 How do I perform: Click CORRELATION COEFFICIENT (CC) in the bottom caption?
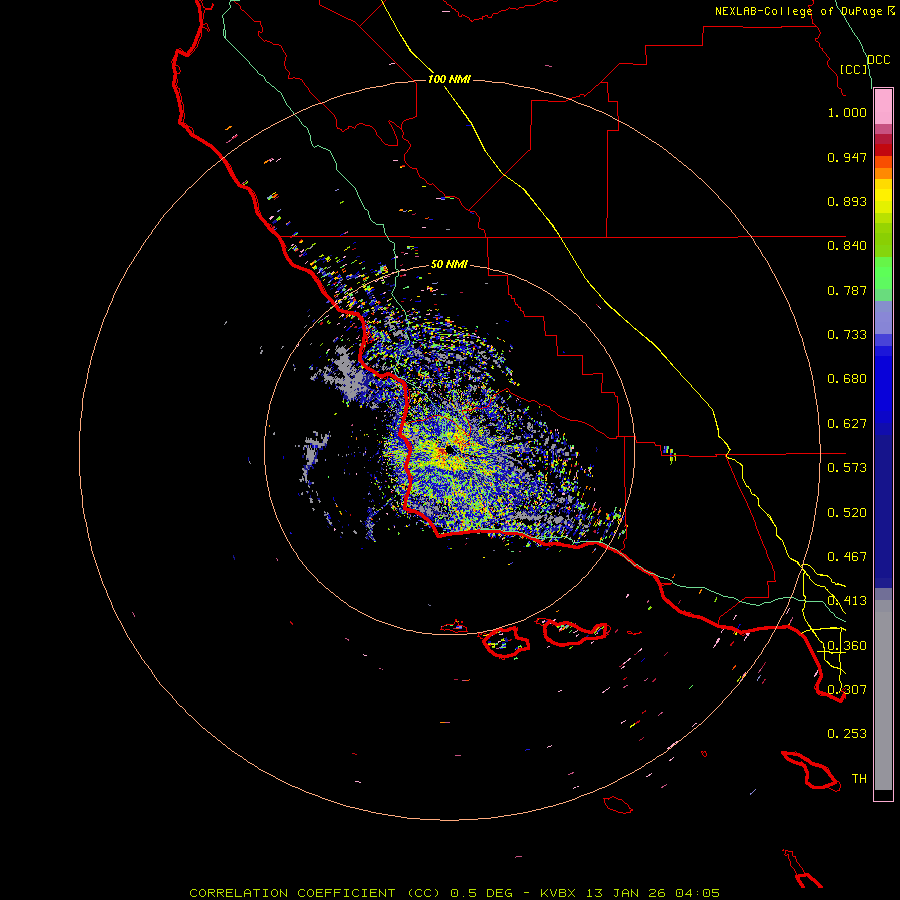click(x=315, y=893)
